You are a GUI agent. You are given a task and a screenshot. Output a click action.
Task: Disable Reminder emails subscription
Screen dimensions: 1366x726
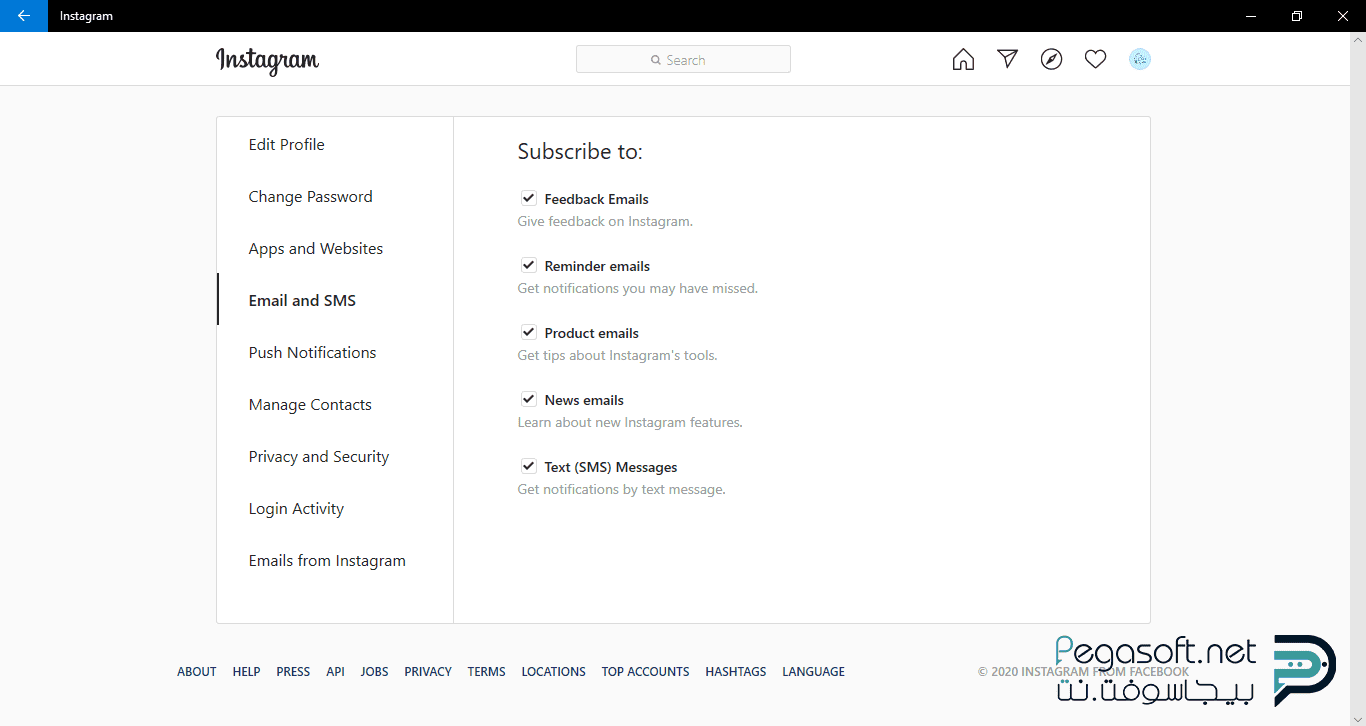click(x=529, y=265)
